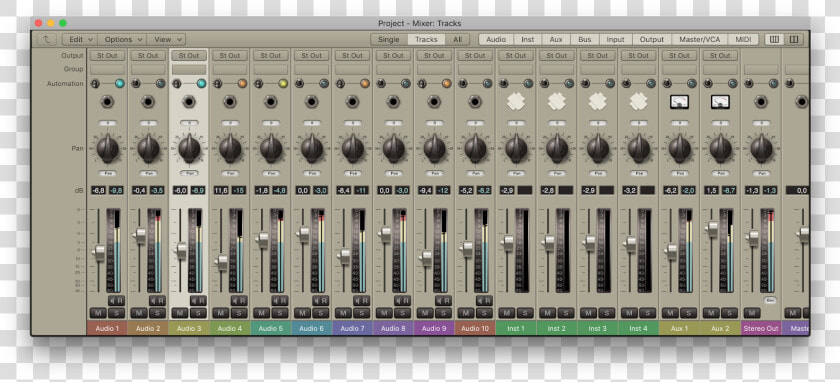The height and width of the screenshot is (382, 840).
Task: Open the instrument plug-in icon on Inst 2
Action: 557,101
